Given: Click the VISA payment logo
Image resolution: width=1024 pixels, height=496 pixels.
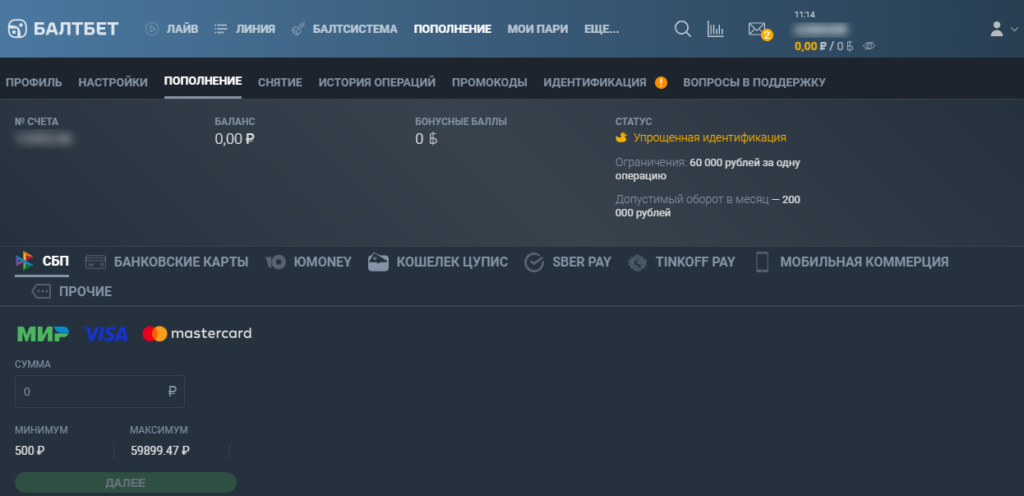Looking at the screenshot, I should [106, 334].
